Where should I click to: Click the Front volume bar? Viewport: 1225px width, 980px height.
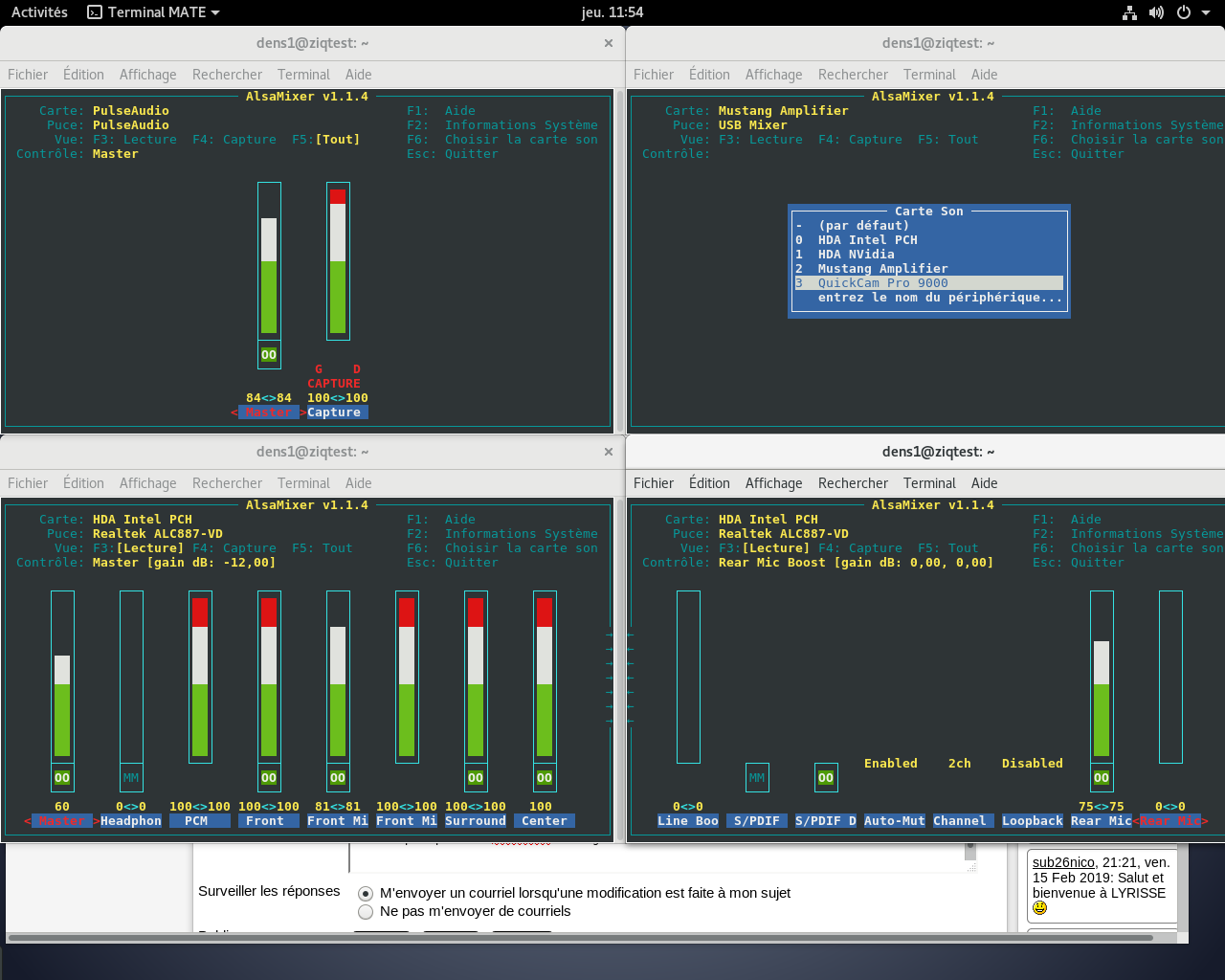269,677
